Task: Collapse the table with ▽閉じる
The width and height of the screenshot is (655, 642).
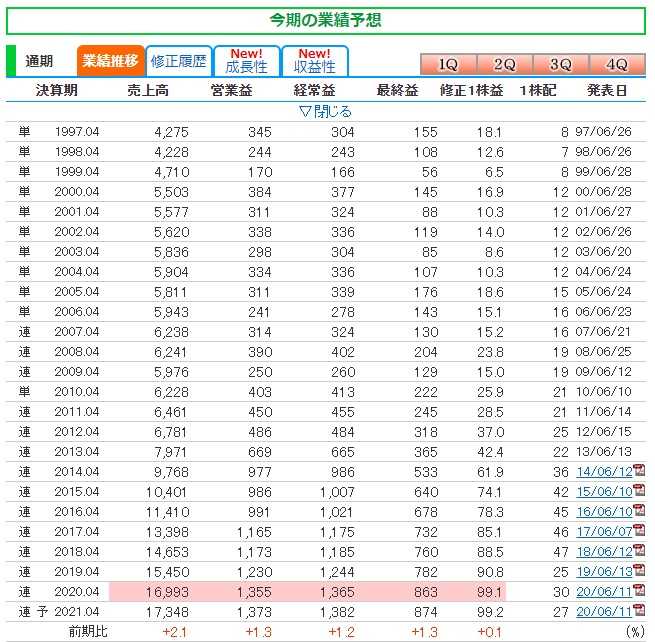Action: [326, 111]
